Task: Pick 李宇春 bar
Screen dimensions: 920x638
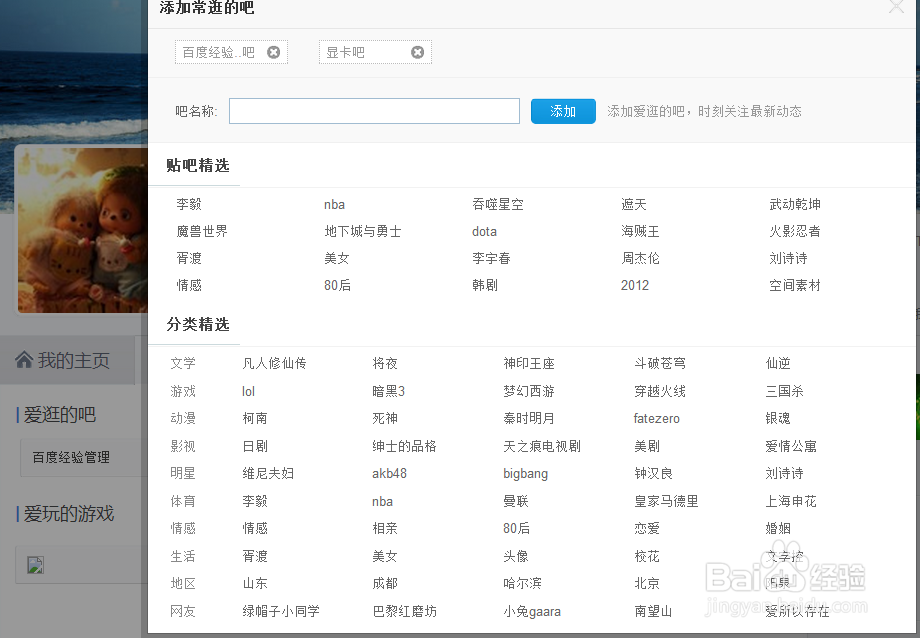Action: tap(491, 258)
